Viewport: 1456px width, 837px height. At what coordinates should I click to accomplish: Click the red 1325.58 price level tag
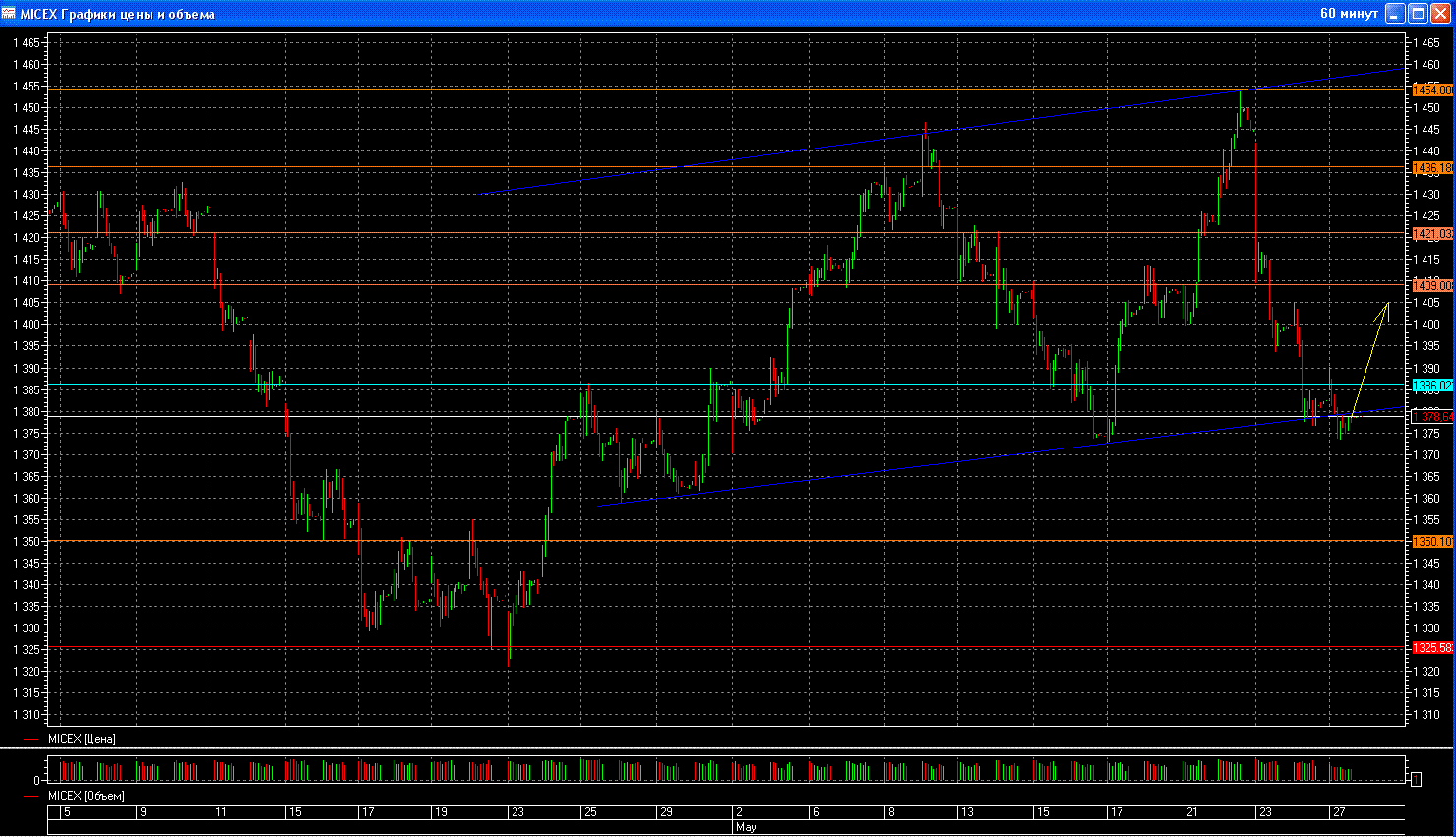pyautogui.click(x=1431, y=648)
